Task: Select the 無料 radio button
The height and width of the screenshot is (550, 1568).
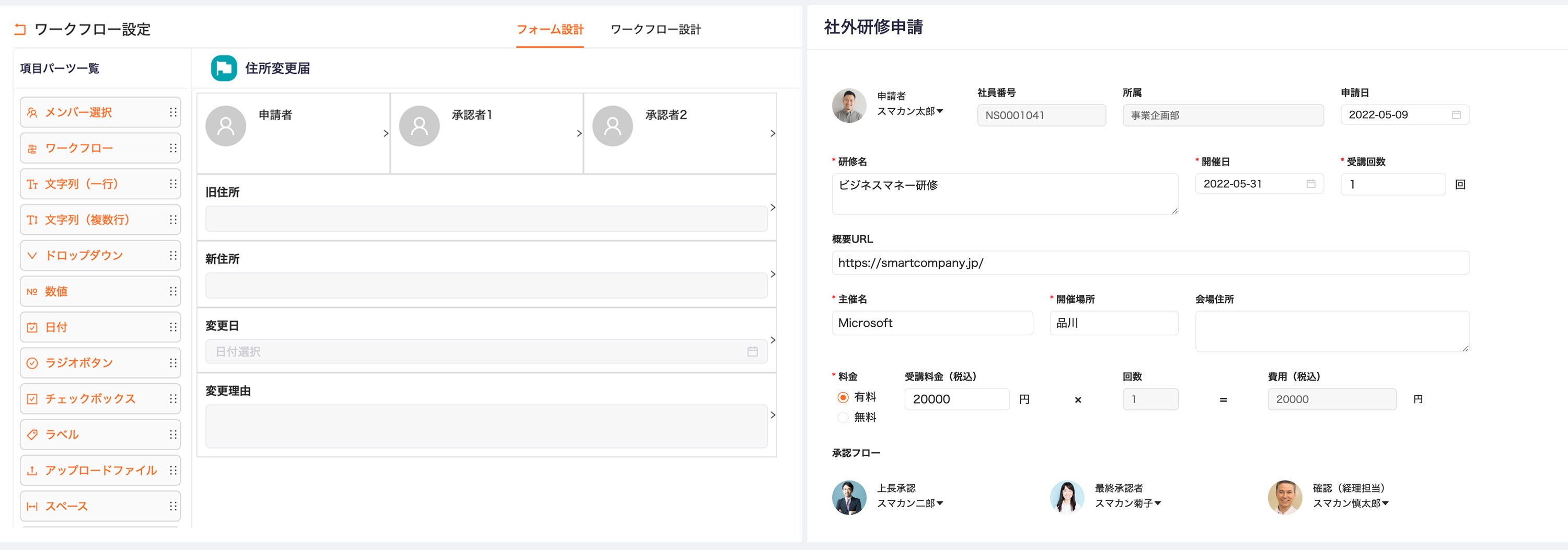Action: [x=843, y=417]
